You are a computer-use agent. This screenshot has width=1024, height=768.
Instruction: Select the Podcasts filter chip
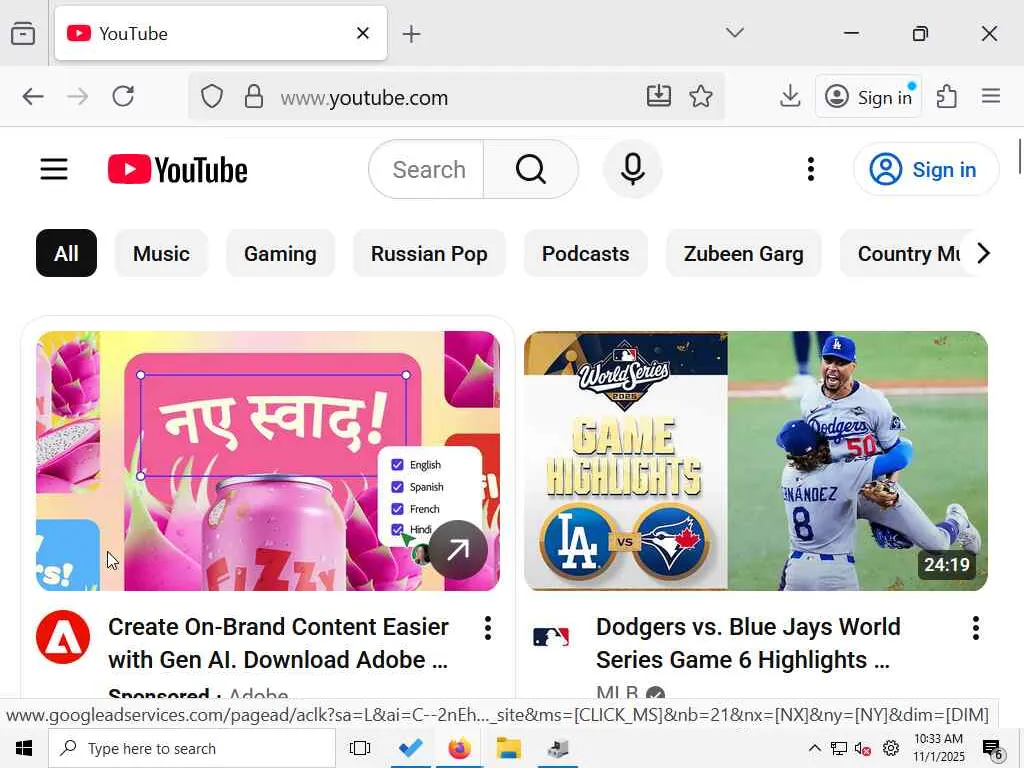coord(586,253)
